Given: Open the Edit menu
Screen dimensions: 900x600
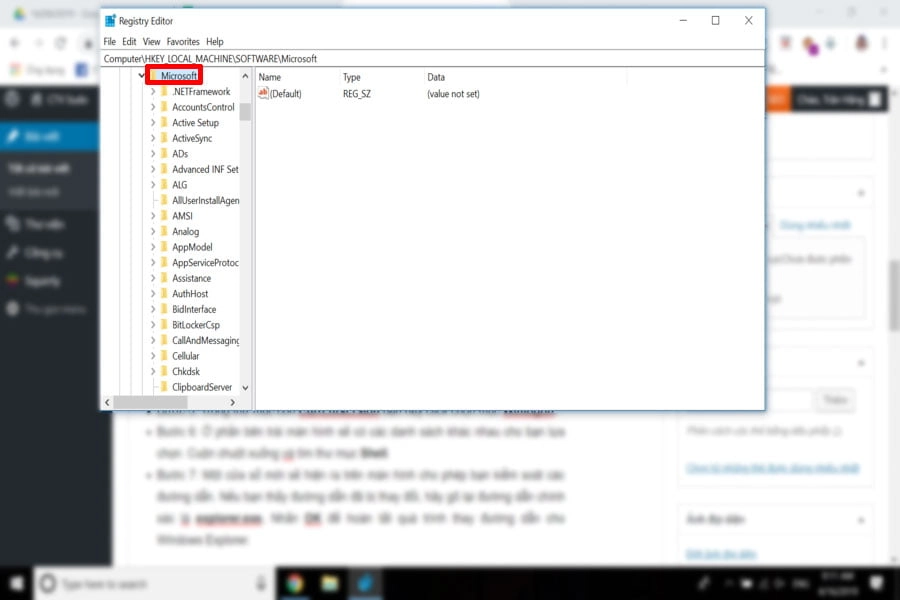Looking at the screenshot, I should click(129, 42).
